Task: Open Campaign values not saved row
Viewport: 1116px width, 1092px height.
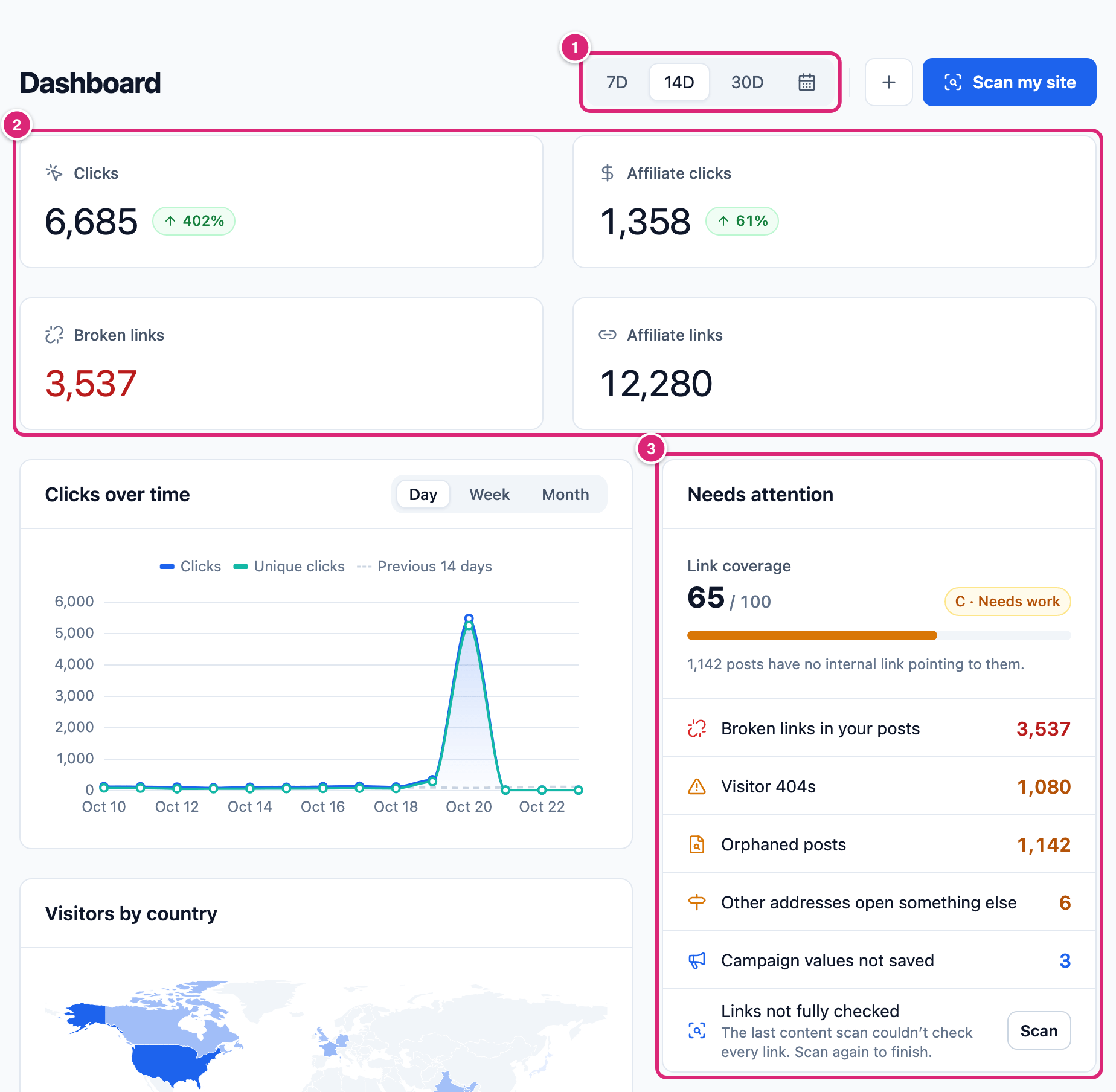Action: (879, 960)
